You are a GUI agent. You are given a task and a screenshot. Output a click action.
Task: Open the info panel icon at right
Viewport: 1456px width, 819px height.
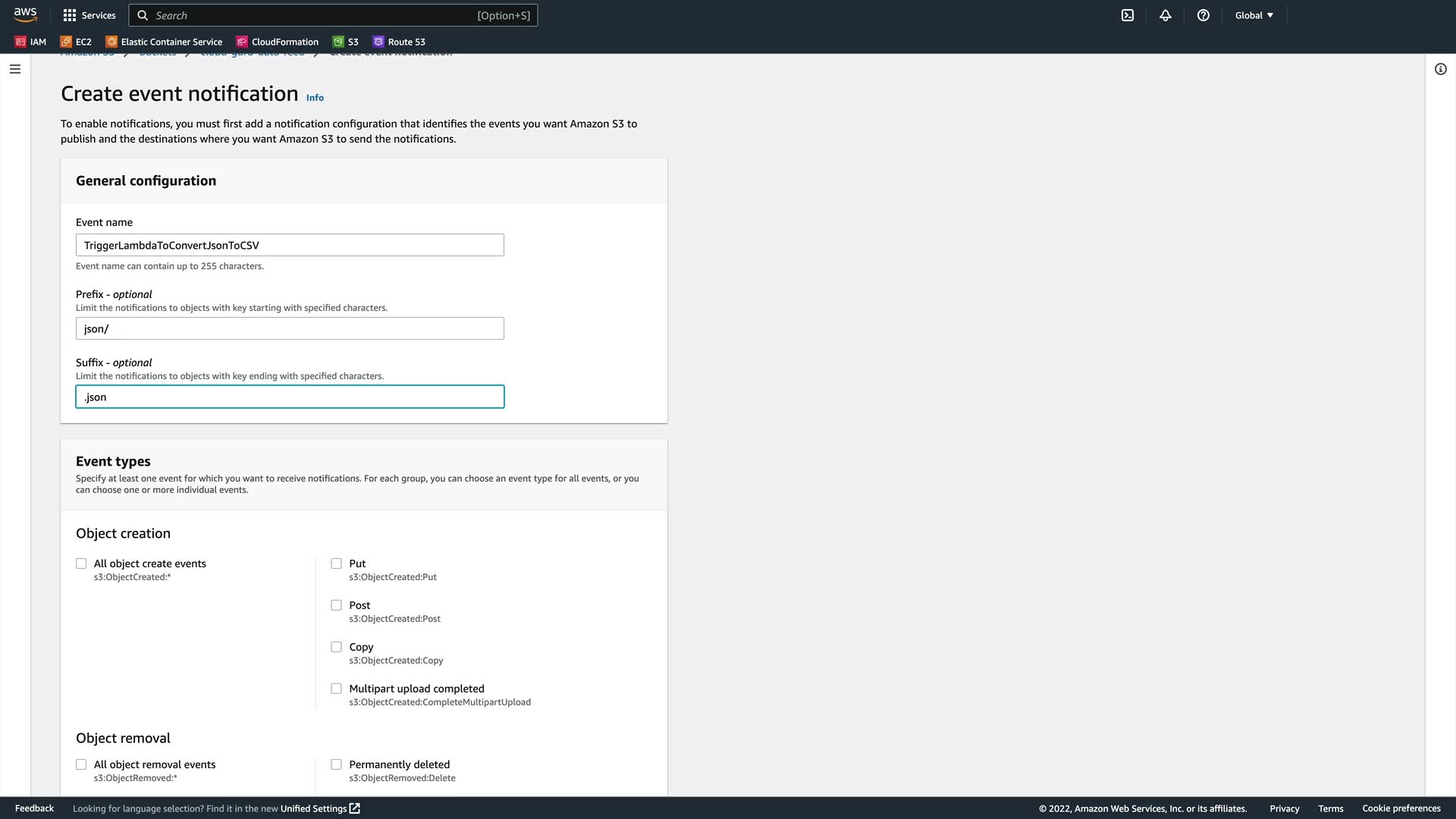1440,69
